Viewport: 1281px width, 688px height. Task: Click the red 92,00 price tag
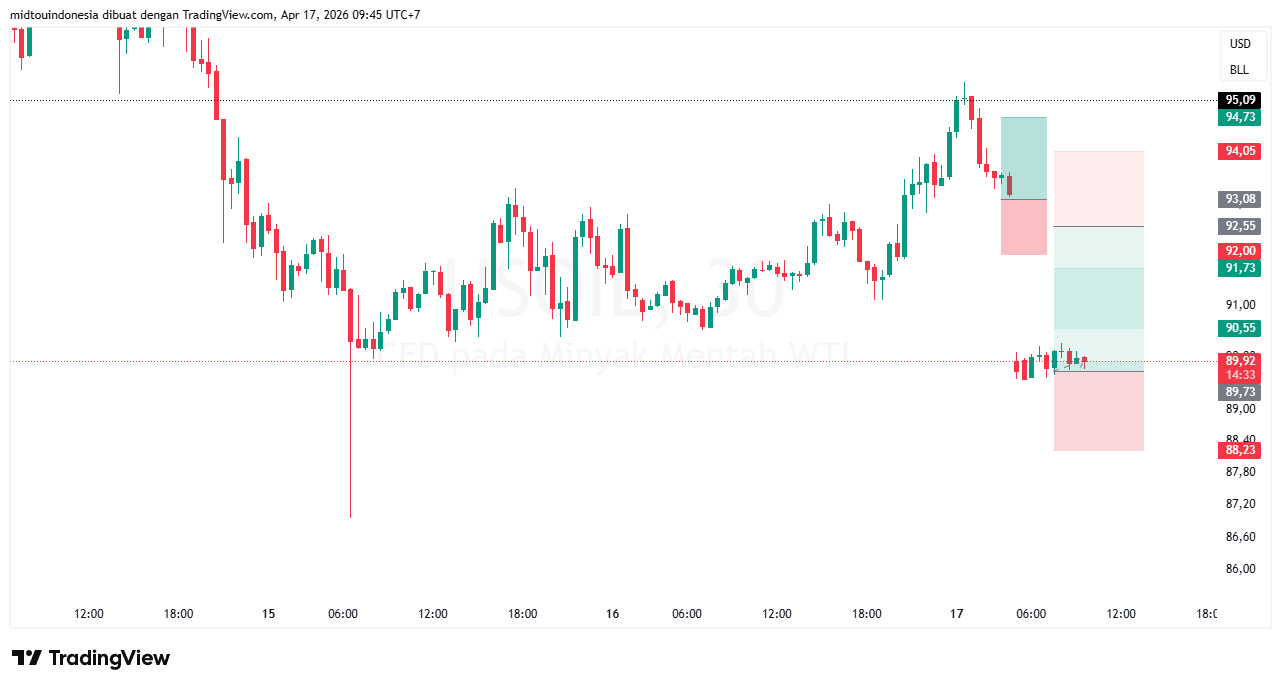pyautogui.click(x=1240, y=251)
